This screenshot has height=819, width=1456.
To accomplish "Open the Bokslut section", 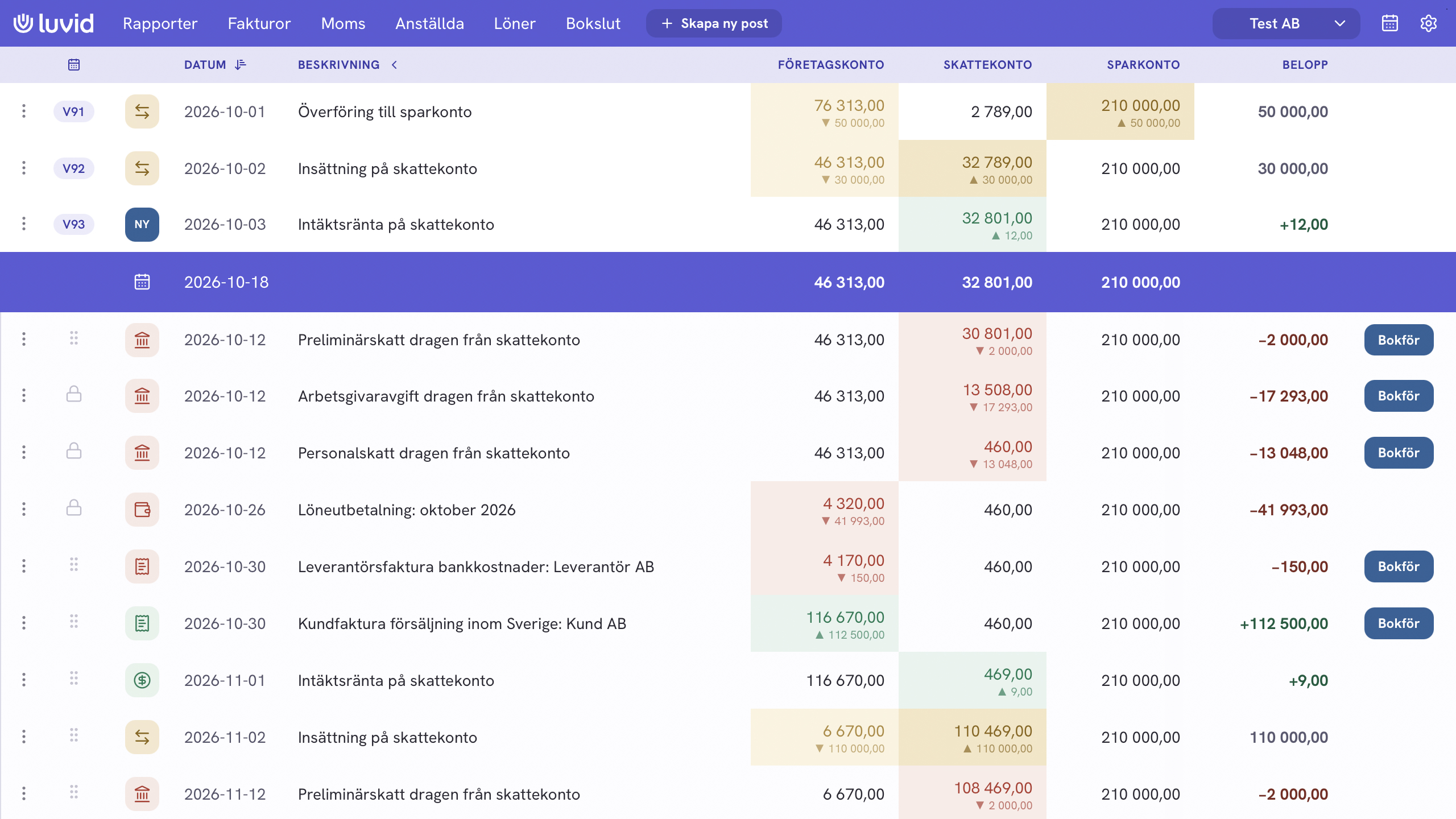I will point(593,23).
